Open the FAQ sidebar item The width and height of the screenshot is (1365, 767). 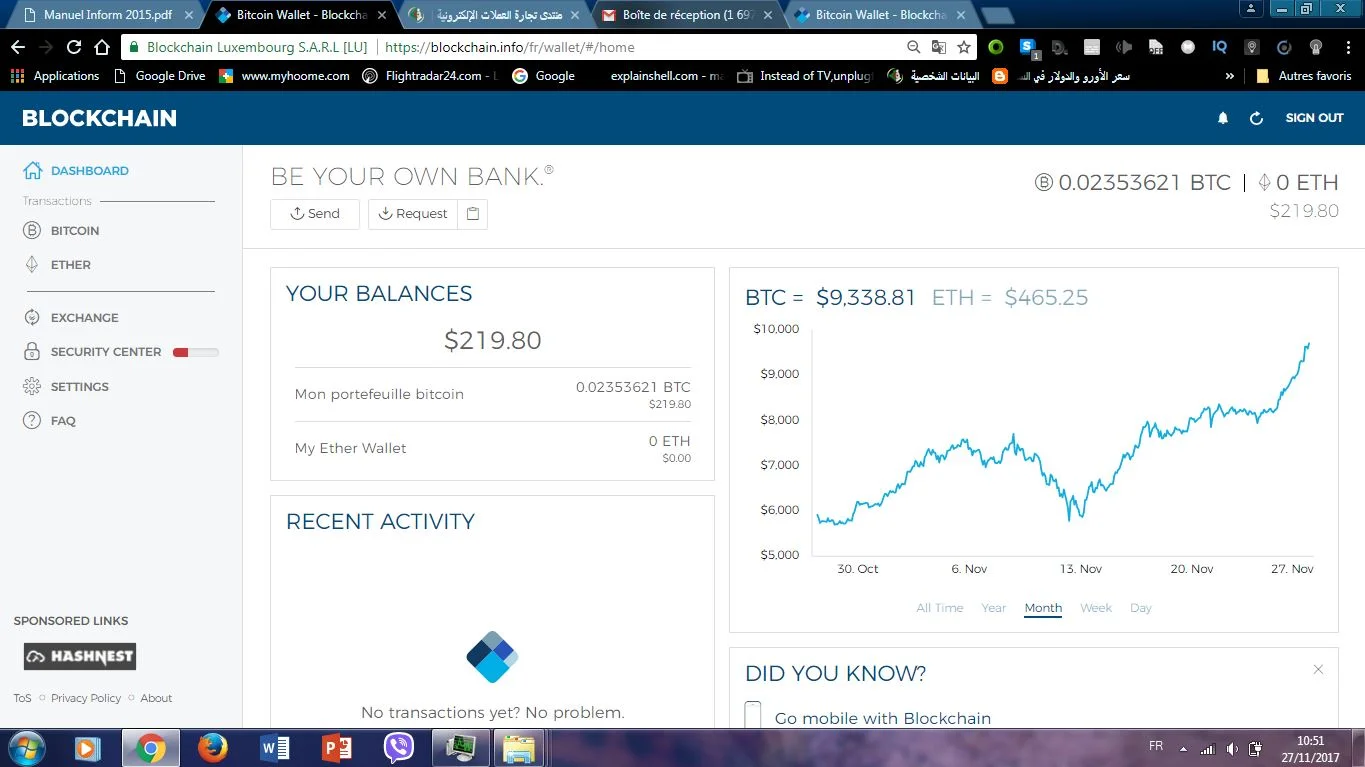pyautogui.click(x=63, y=421)
